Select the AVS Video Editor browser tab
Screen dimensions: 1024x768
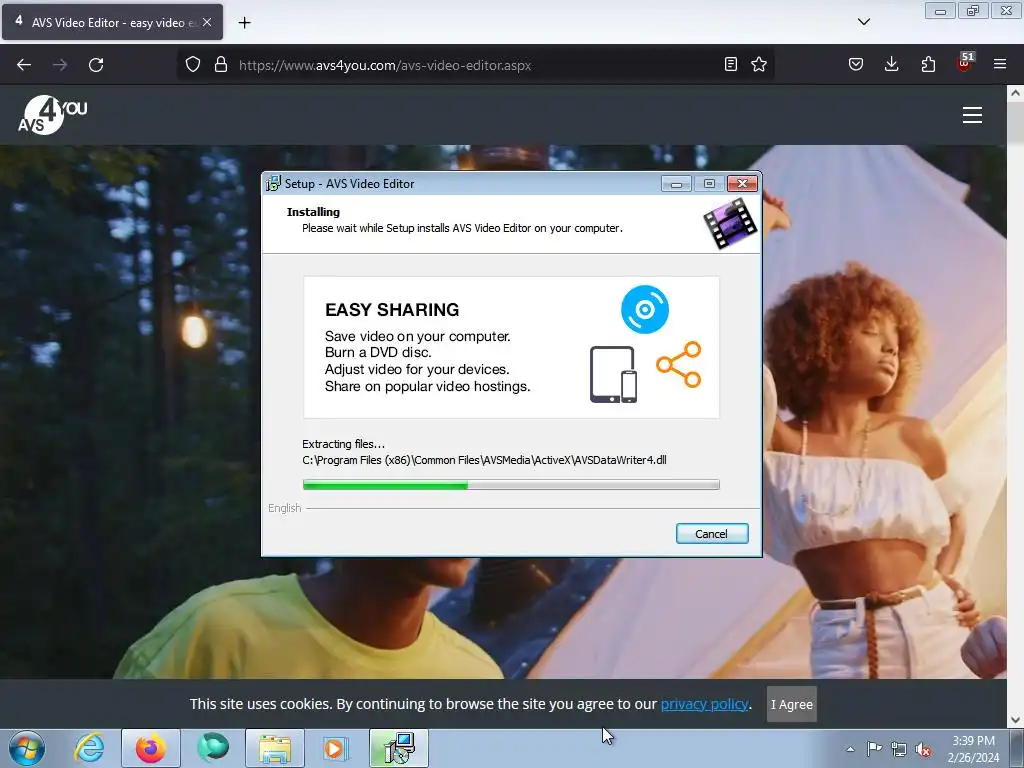click(x=112, y=22)
